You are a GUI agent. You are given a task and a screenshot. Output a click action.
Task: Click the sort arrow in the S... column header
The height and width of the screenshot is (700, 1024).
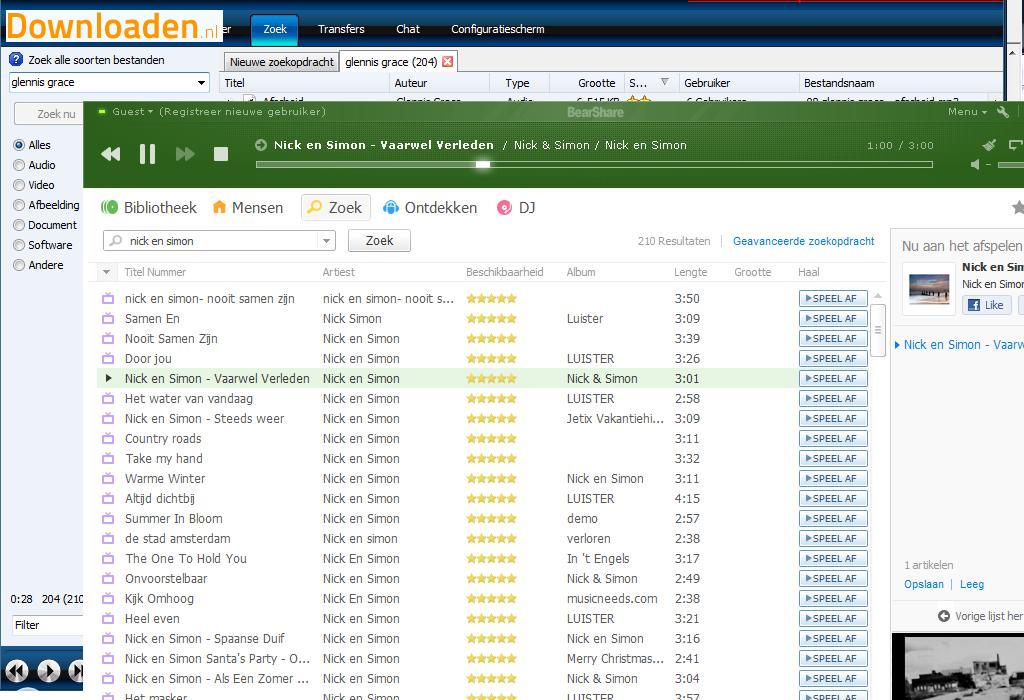[x=665, y=82]
